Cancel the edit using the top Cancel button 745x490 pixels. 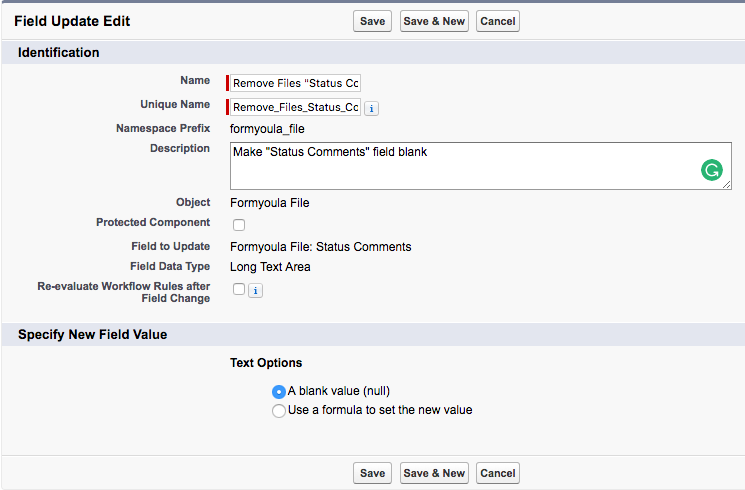498,21
